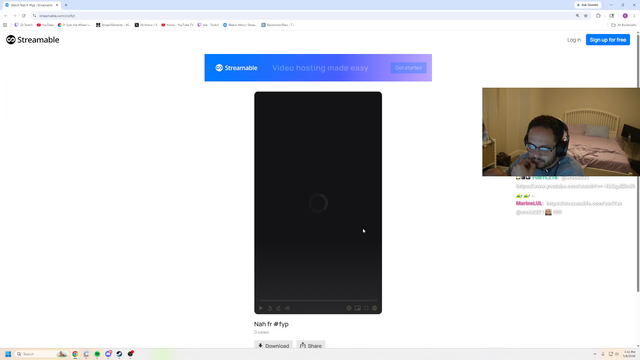The image size is (640, 360).
Task: Open the YouTube TV bookmark
Action: 177,25
